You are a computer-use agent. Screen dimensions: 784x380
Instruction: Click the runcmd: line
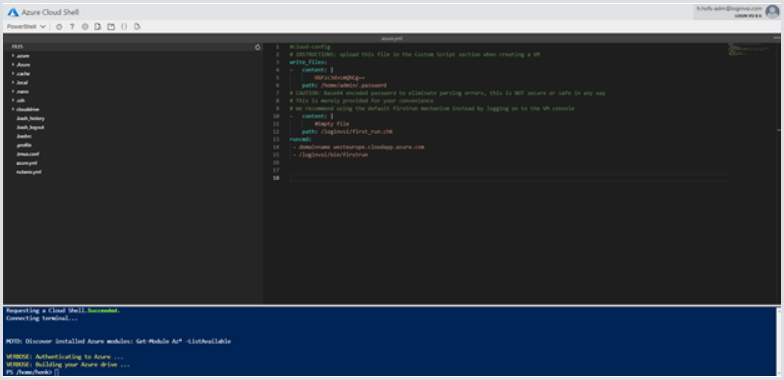click(x=300, y=140)
